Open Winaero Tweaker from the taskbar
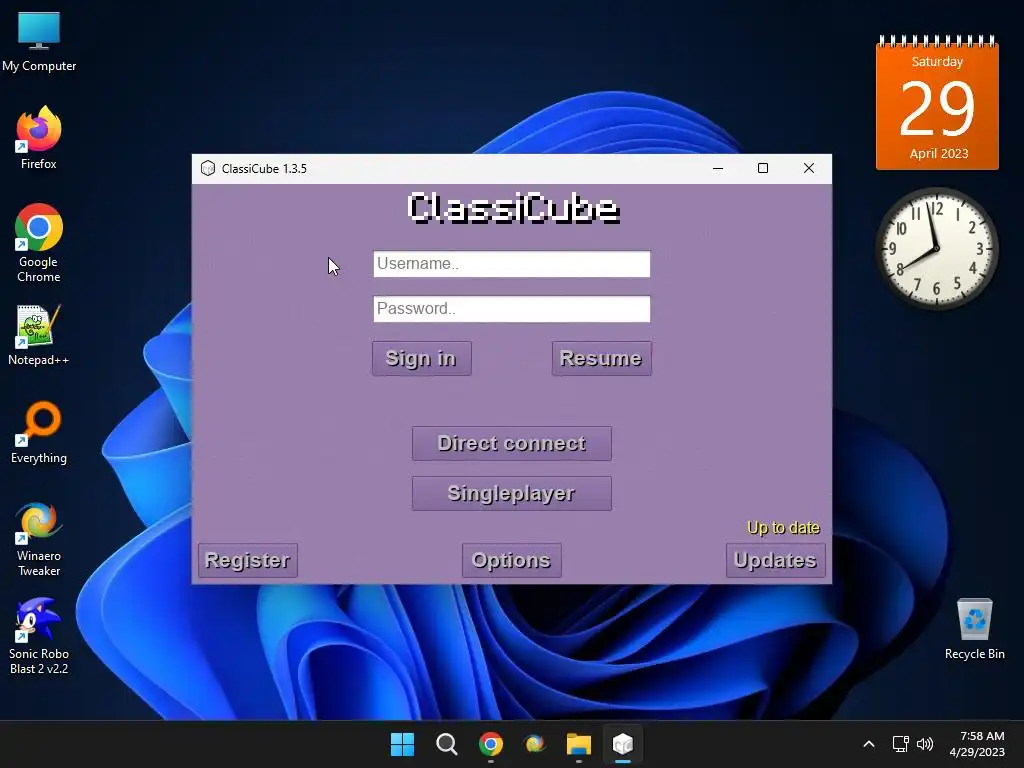1024x768 pixels. (x=535, y=744)
